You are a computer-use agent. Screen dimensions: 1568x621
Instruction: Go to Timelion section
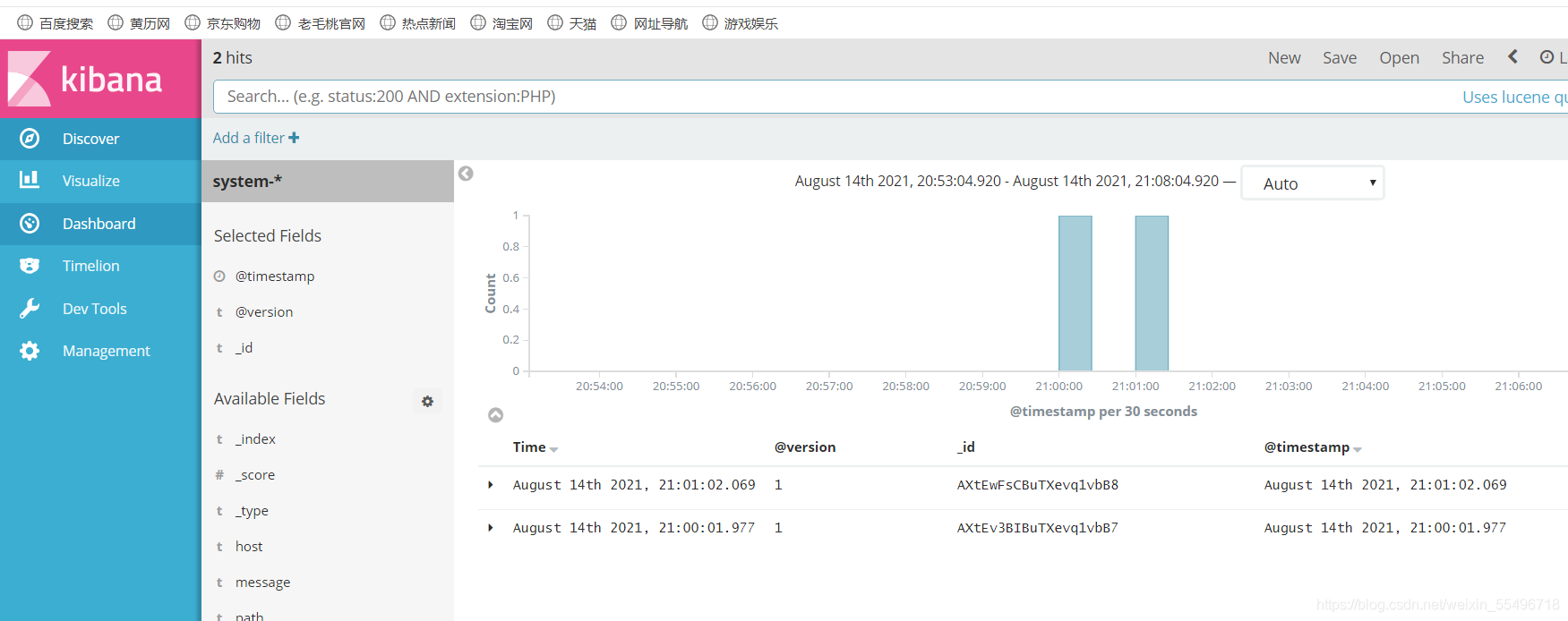[x=100, y=266]
